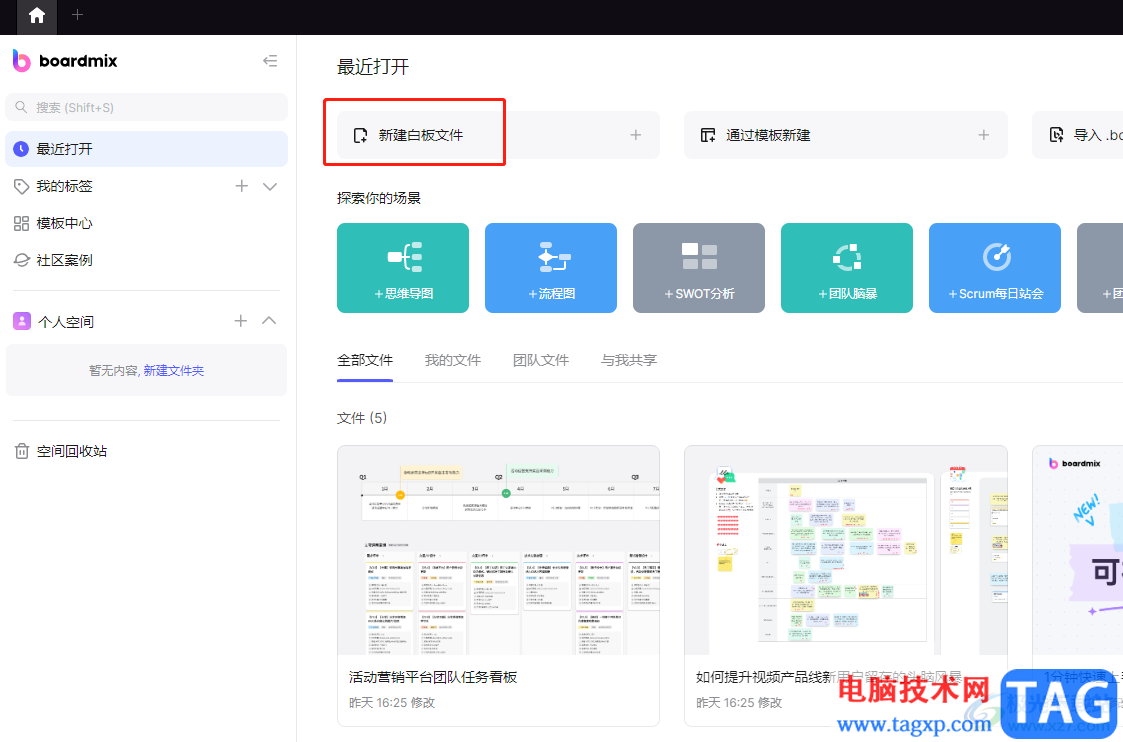The width and height of the screenshot is (1123, 742).
Task: Open a new tab with plus icon
Action: tap(77, 14)
